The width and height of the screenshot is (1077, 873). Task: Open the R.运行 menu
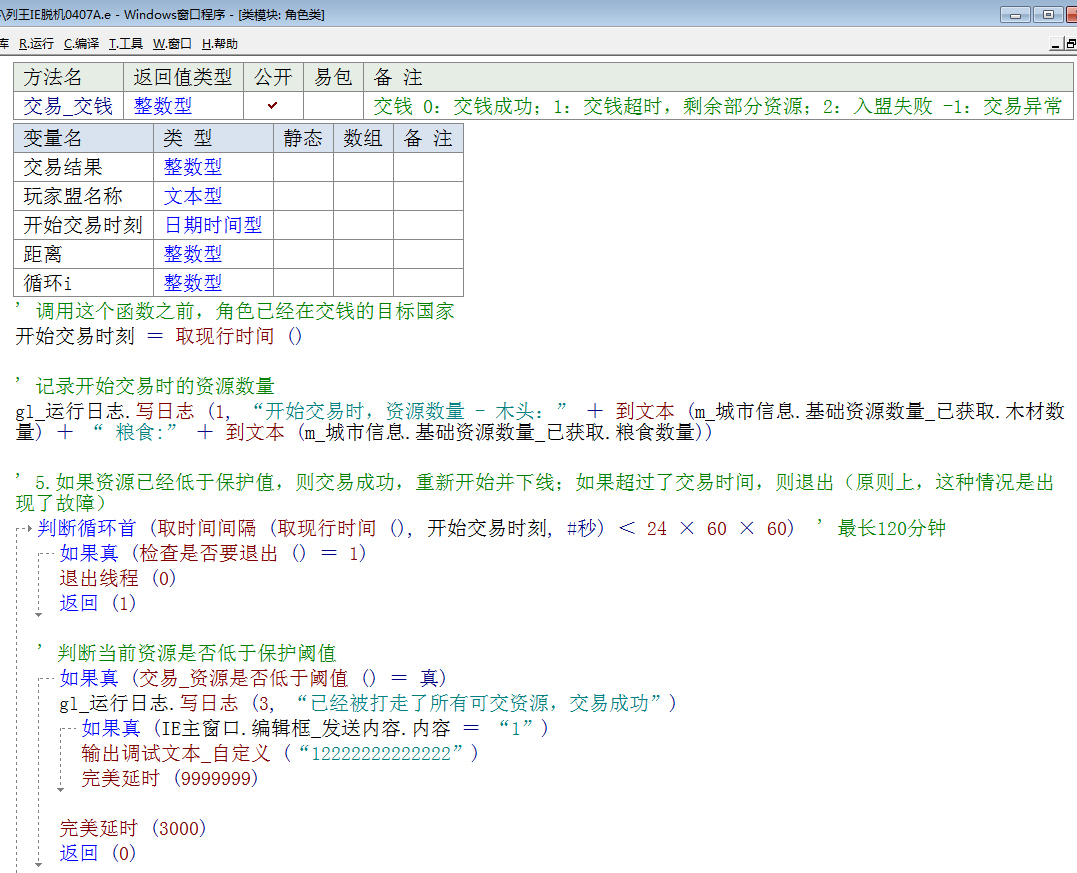coord(36,44)
